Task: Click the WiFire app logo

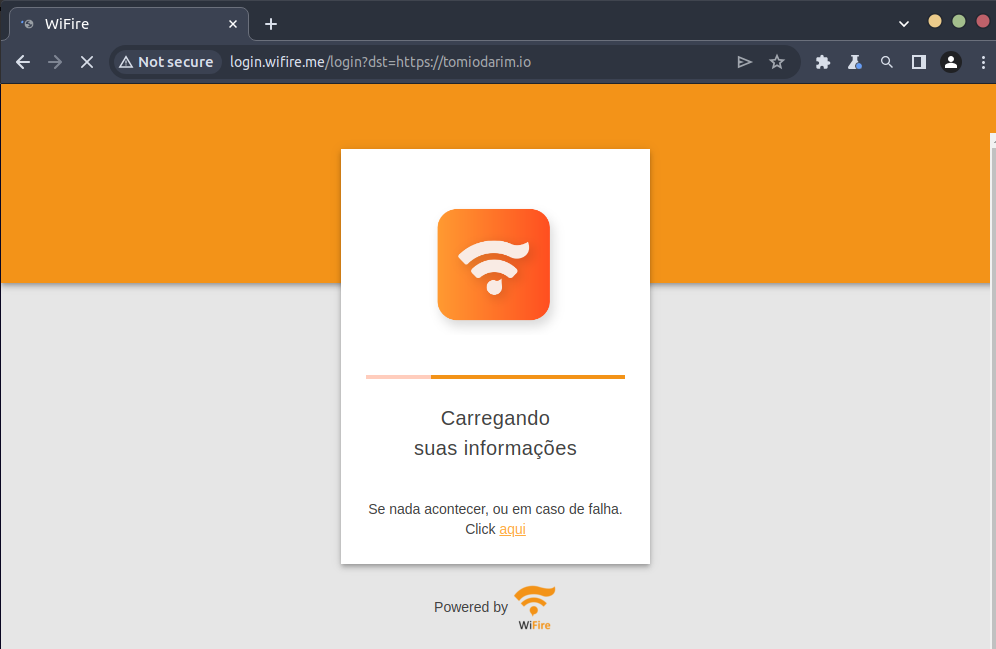Action: click(494, 264)
